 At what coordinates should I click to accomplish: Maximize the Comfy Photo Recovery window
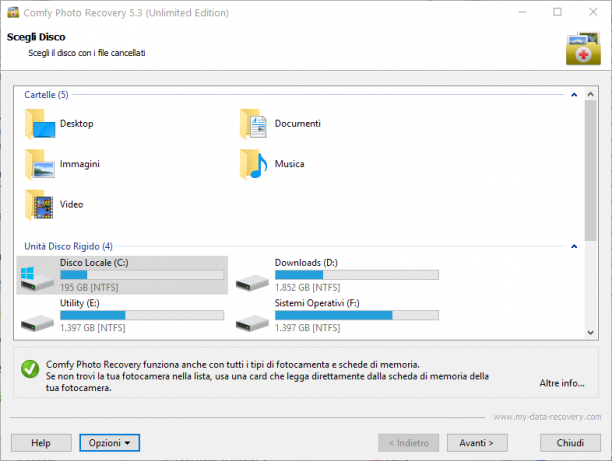(x=557, y=12)
